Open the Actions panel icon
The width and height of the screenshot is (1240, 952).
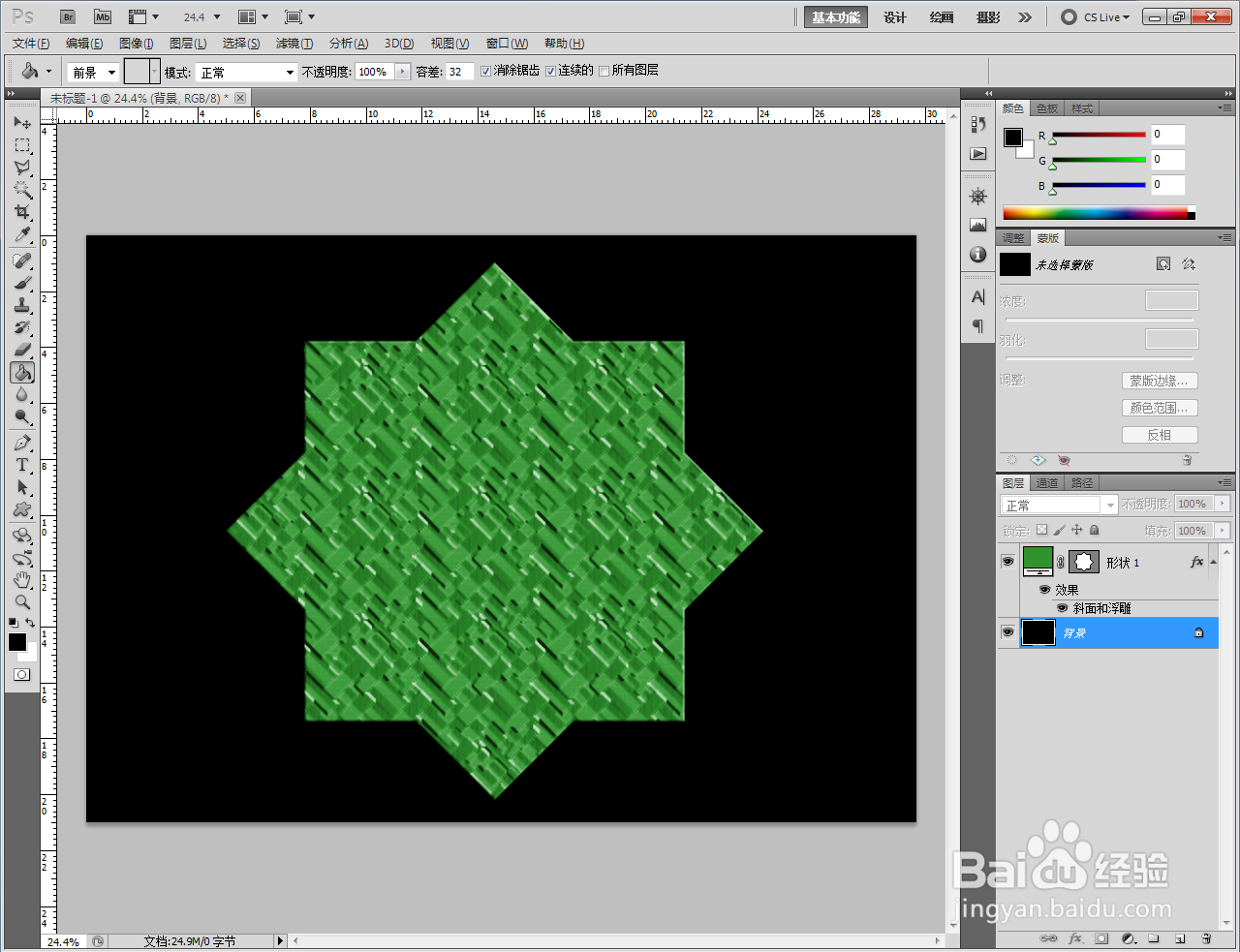click(978, 154)
